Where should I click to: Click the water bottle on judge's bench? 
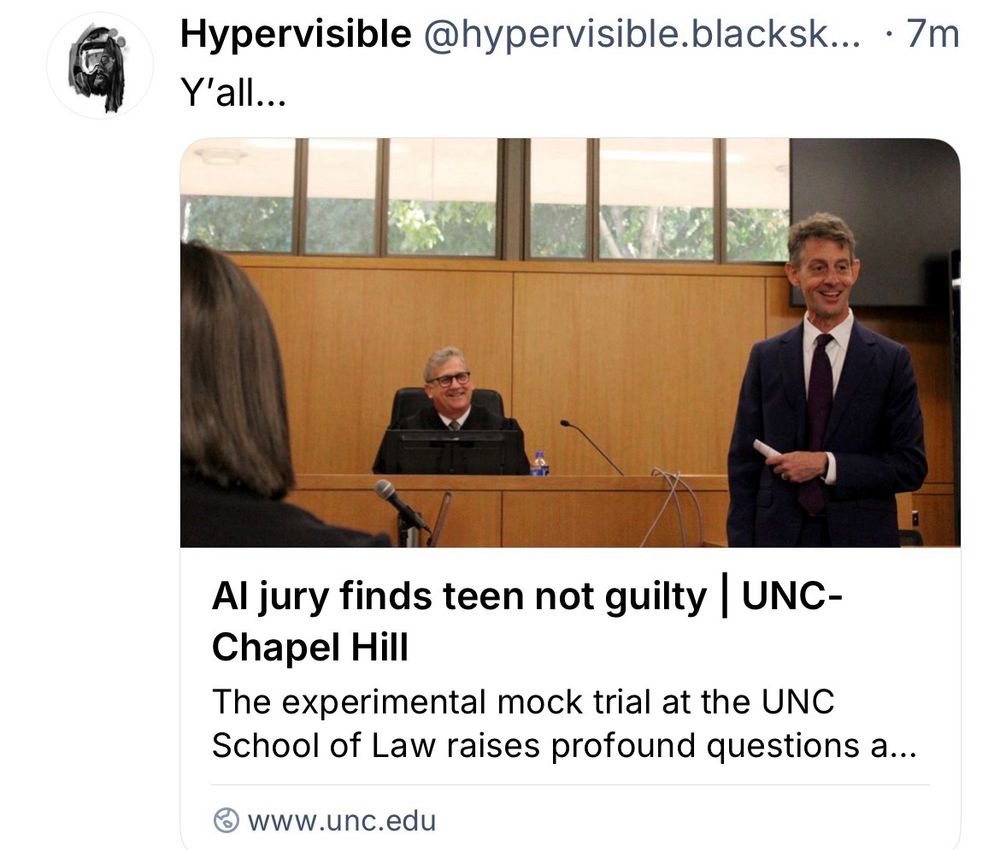[540, 464]
